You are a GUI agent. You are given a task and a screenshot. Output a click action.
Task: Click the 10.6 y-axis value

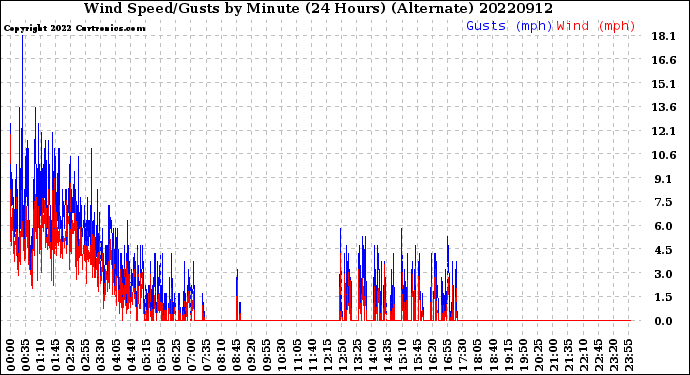point(663,155)
